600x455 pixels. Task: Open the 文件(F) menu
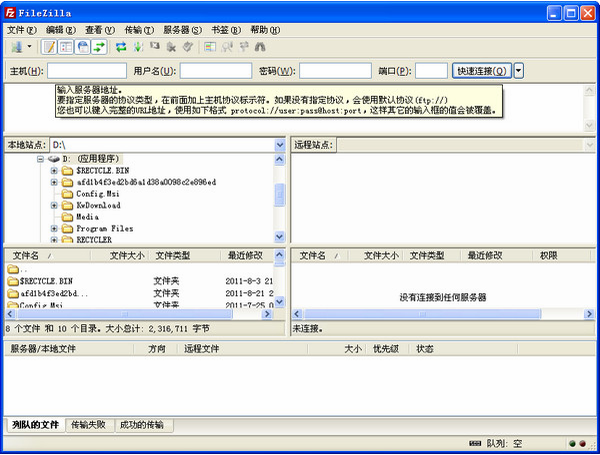click(x=22, y=30)
